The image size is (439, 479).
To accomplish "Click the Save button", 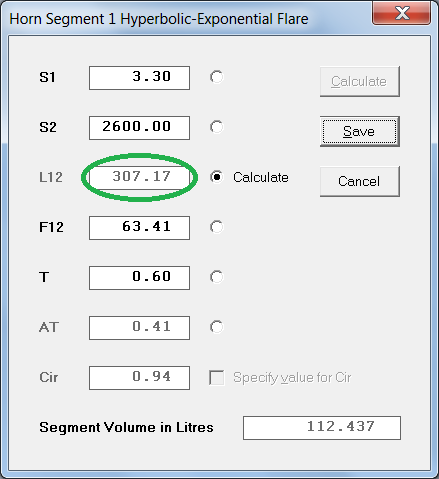I will [x=360, y=131].
